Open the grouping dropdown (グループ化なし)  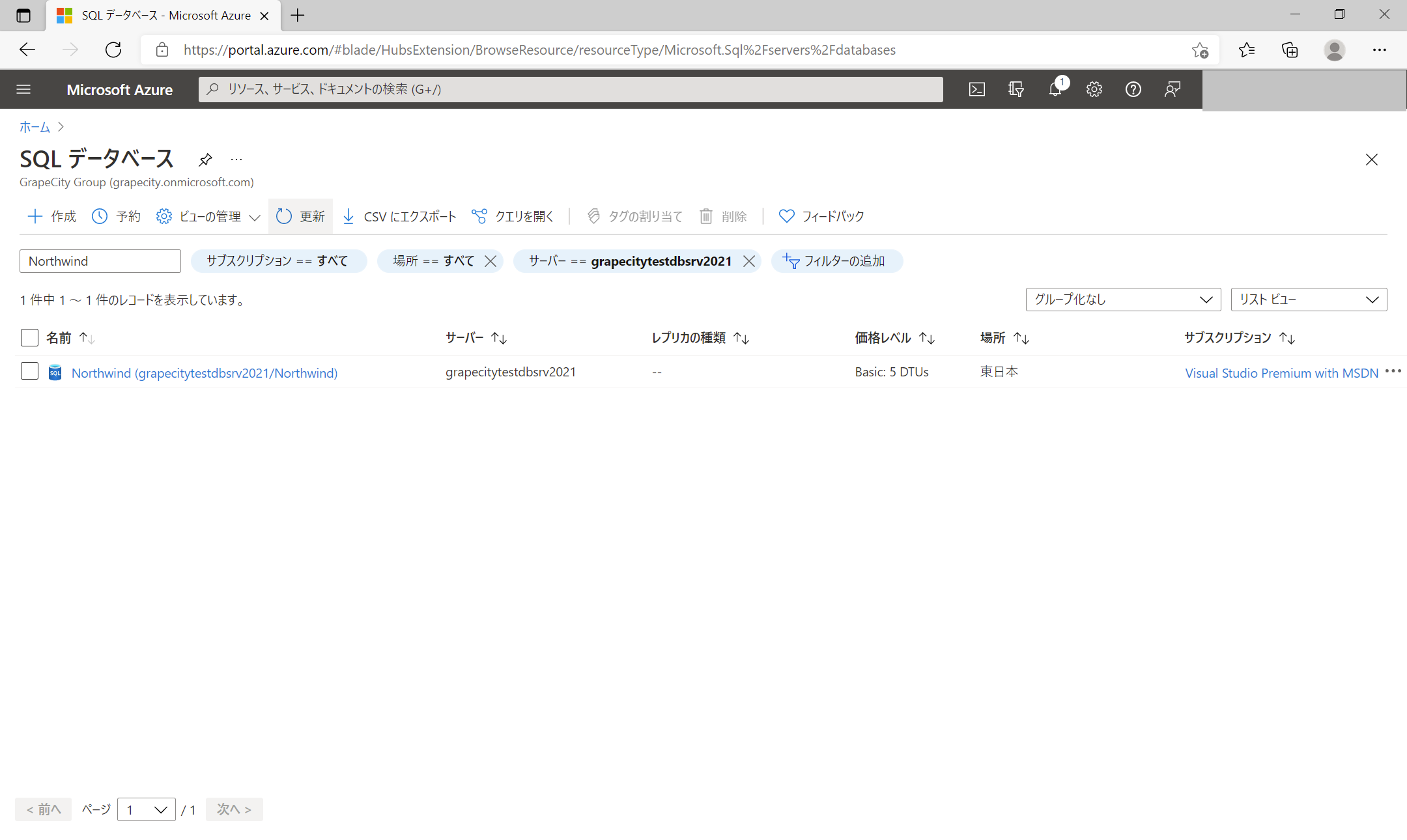[x=1123, y=300]
